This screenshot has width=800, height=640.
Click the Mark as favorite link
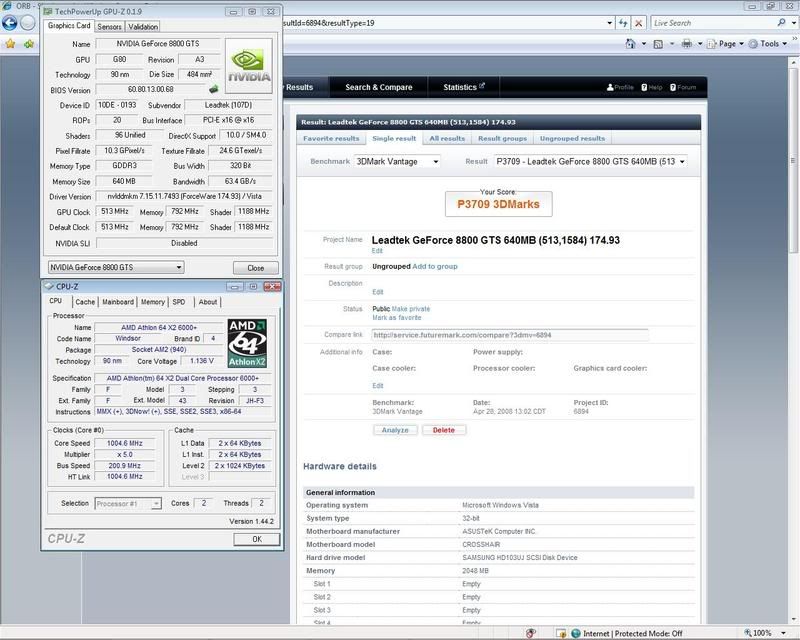[397, 317]
